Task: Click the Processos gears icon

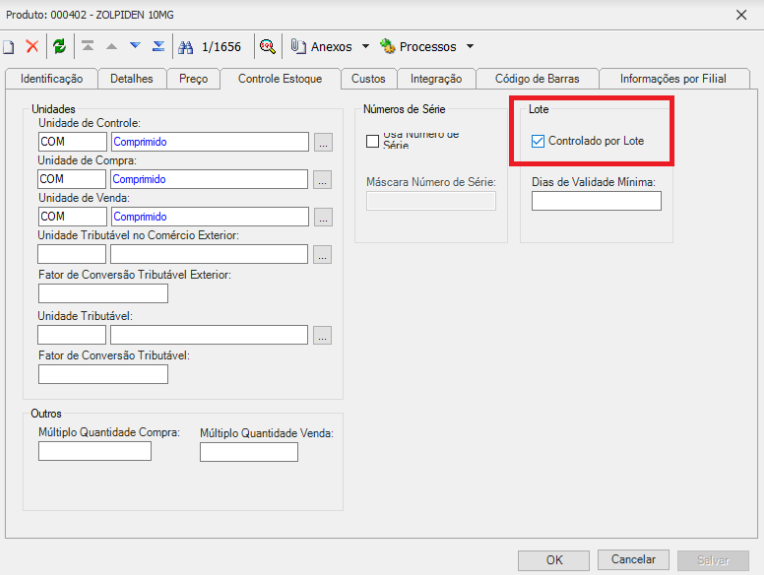Action: click(387, 46)
